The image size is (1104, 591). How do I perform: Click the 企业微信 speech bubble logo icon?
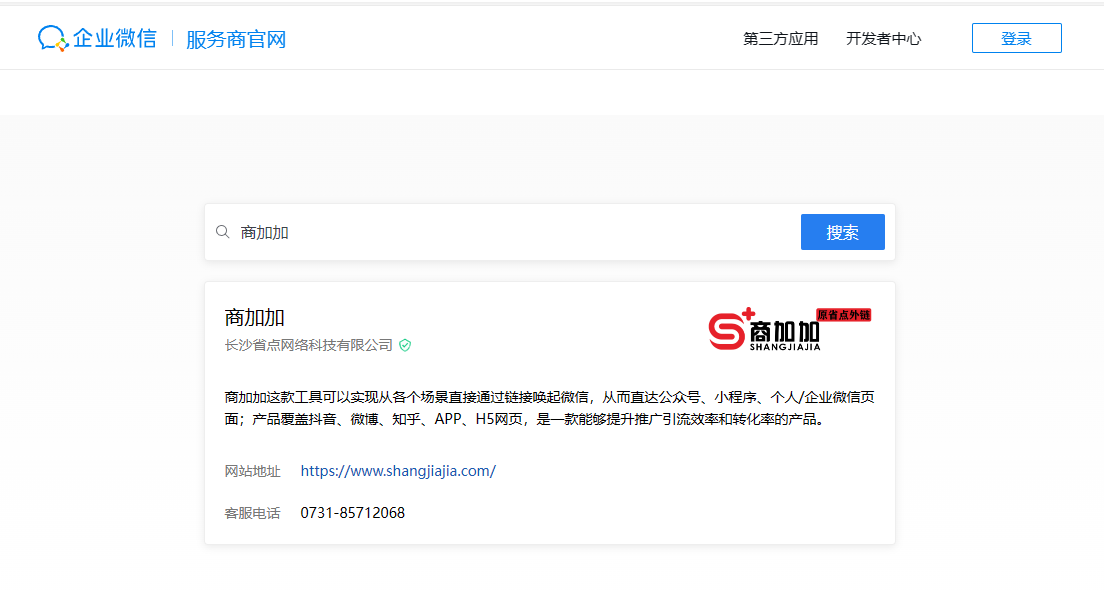point(53,37)
